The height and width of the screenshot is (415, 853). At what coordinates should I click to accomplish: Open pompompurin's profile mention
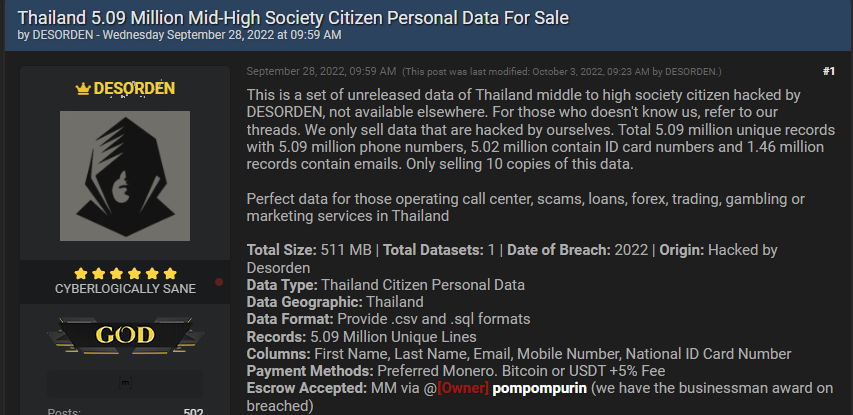pyautogui.click(x=539, y=388)
